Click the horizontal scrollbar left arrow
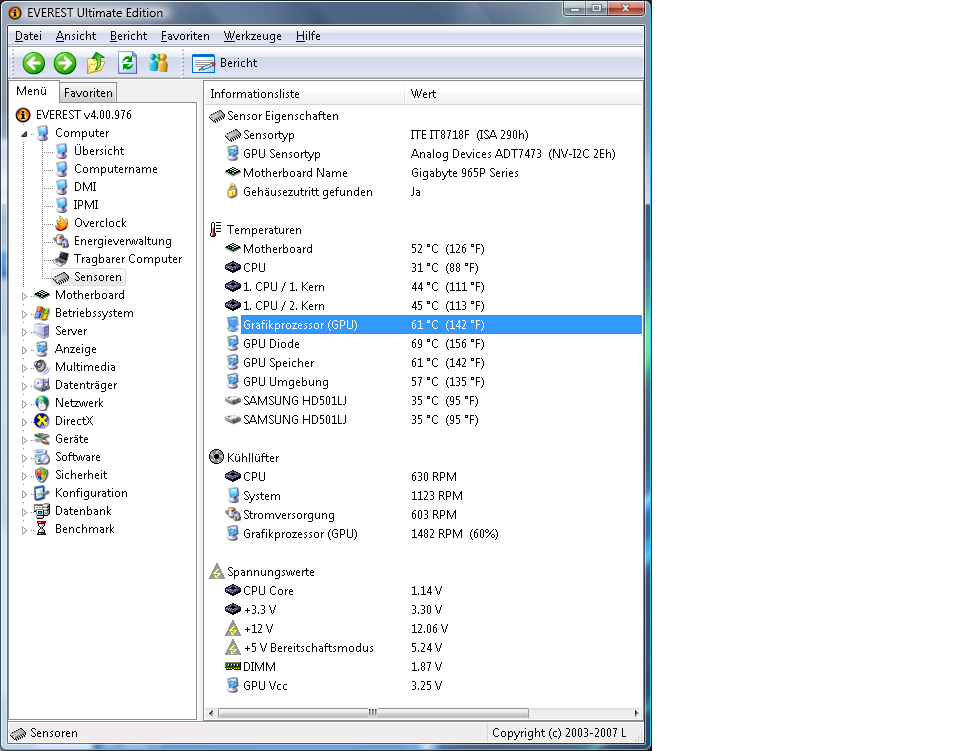 [x=211, y=712]
